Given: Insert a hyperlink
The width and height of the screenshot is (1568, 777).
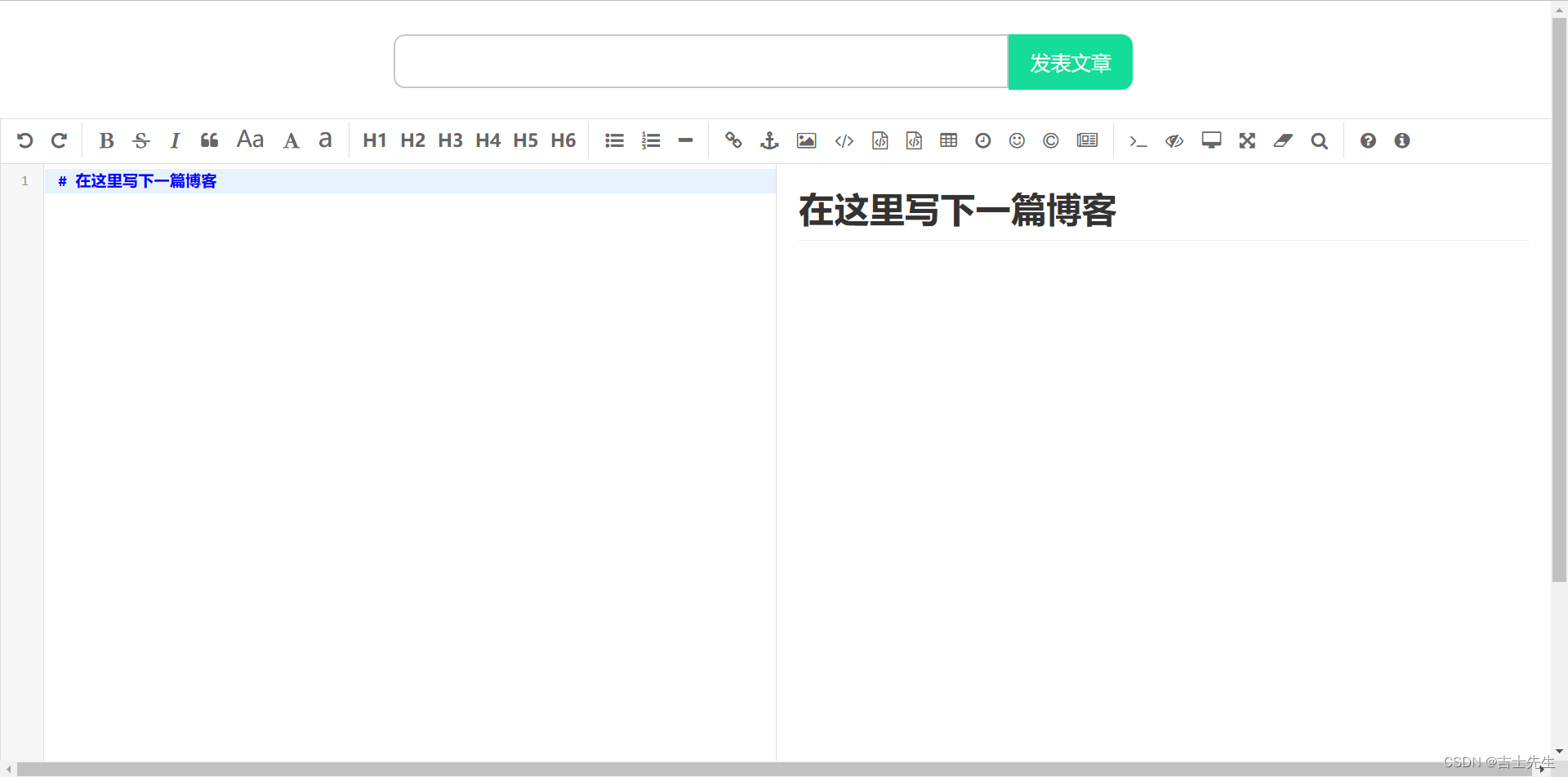Looking at the screenshot, I should tap(733, 140).
